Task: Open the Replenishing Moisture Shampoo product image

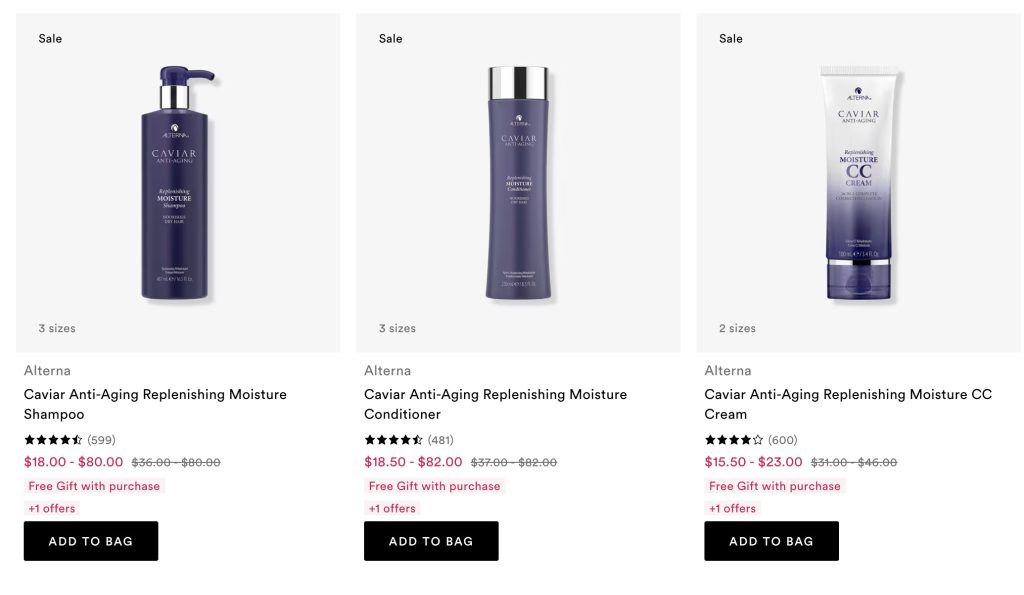Action: tap(177, 183)
